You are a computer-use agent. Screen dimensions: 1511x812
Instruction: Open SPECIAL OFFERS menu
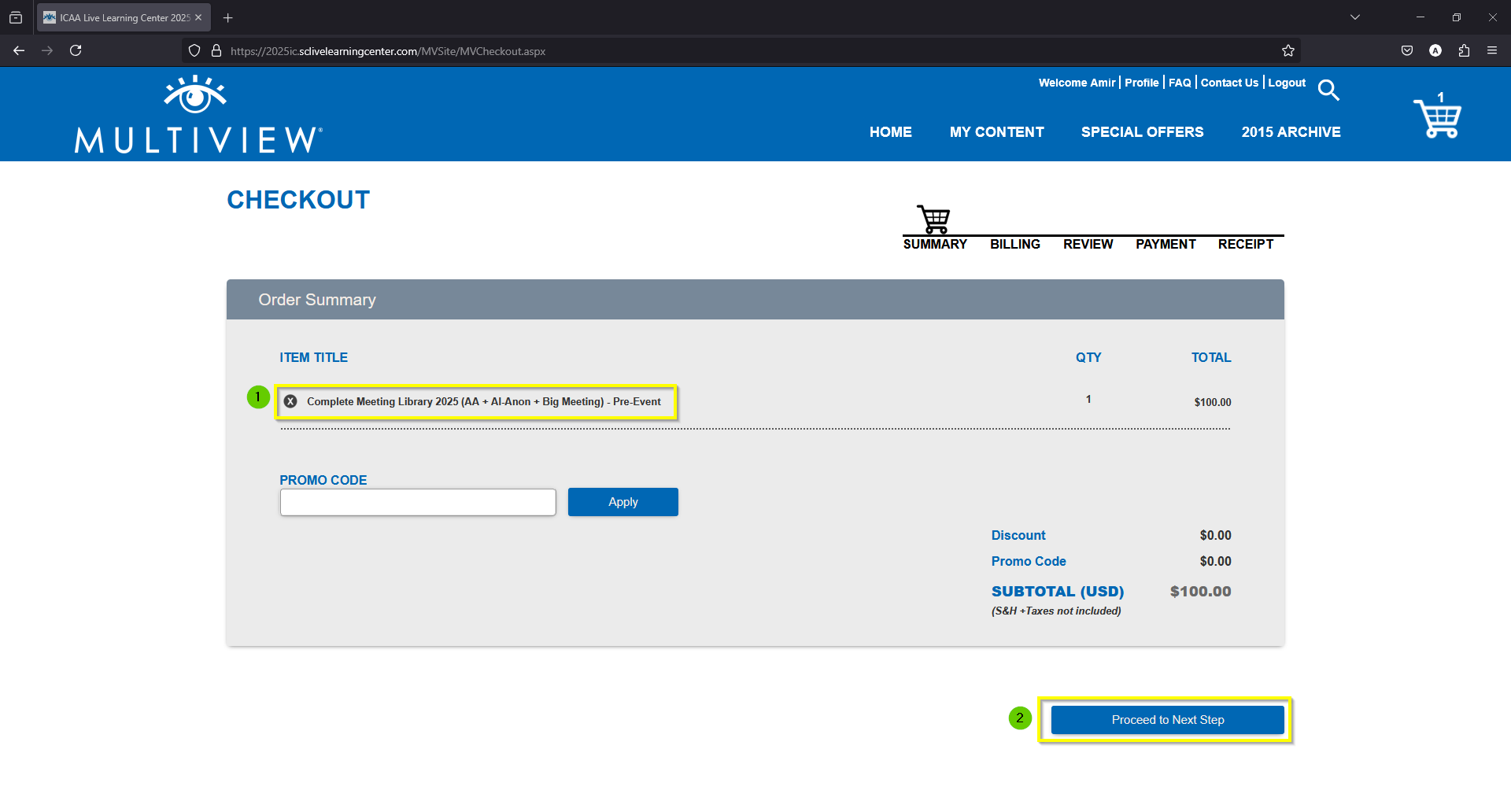(1143, 132)
